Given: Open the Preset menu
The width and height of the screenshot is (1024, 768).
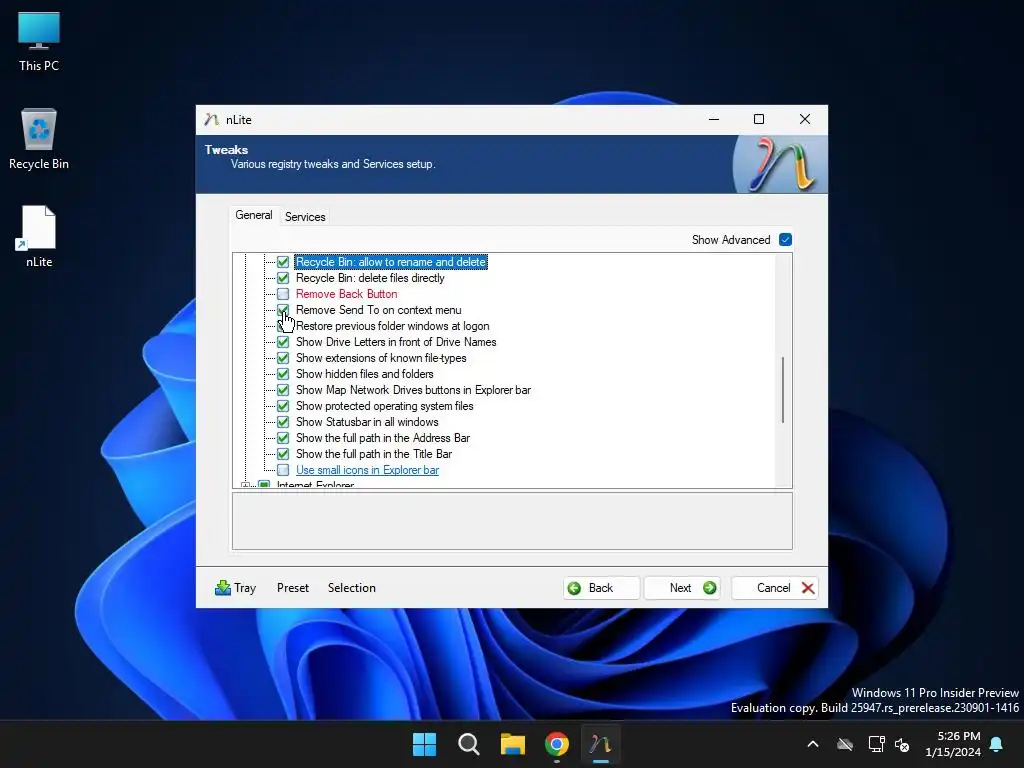Looking at the screenshot, I should coord(293,588).
